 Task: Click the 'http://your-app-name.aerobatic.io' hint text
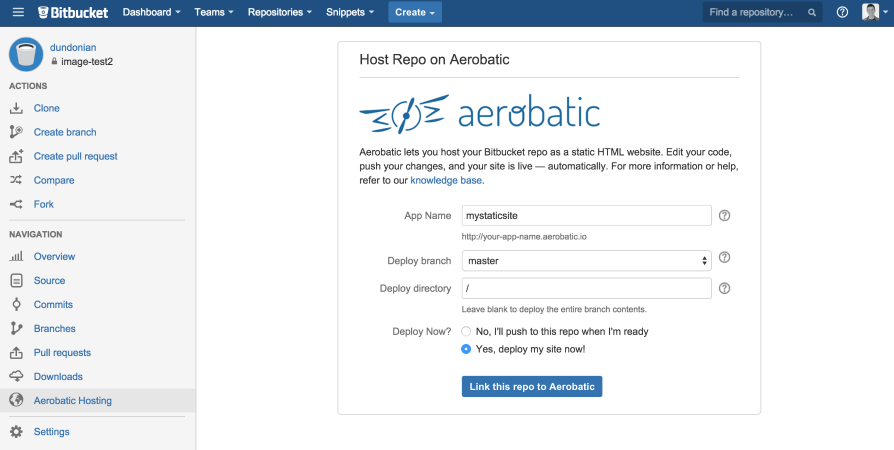524,236
